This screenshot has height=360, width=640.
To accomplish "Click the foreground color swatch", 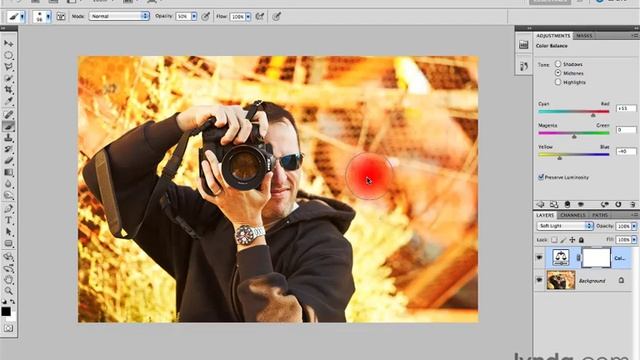I will (5, 311).
